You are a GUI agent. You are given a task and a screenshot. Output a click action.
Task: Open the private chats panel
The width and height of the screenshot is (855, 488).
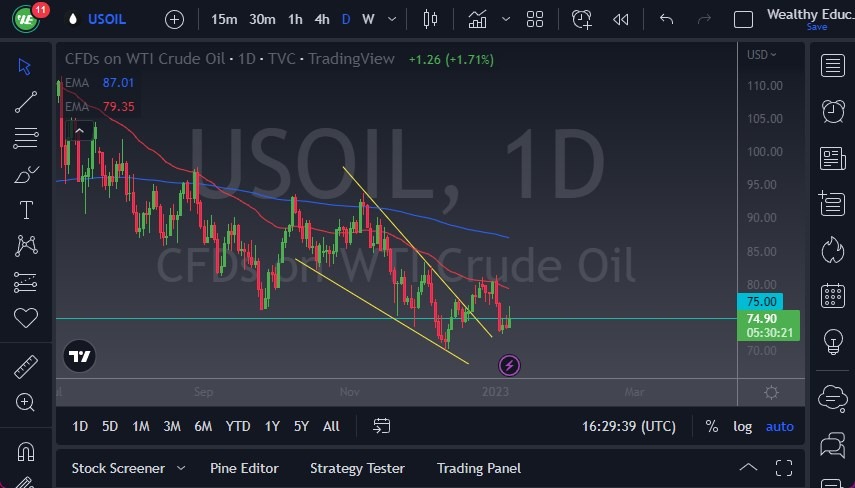(x=833, y=444)
